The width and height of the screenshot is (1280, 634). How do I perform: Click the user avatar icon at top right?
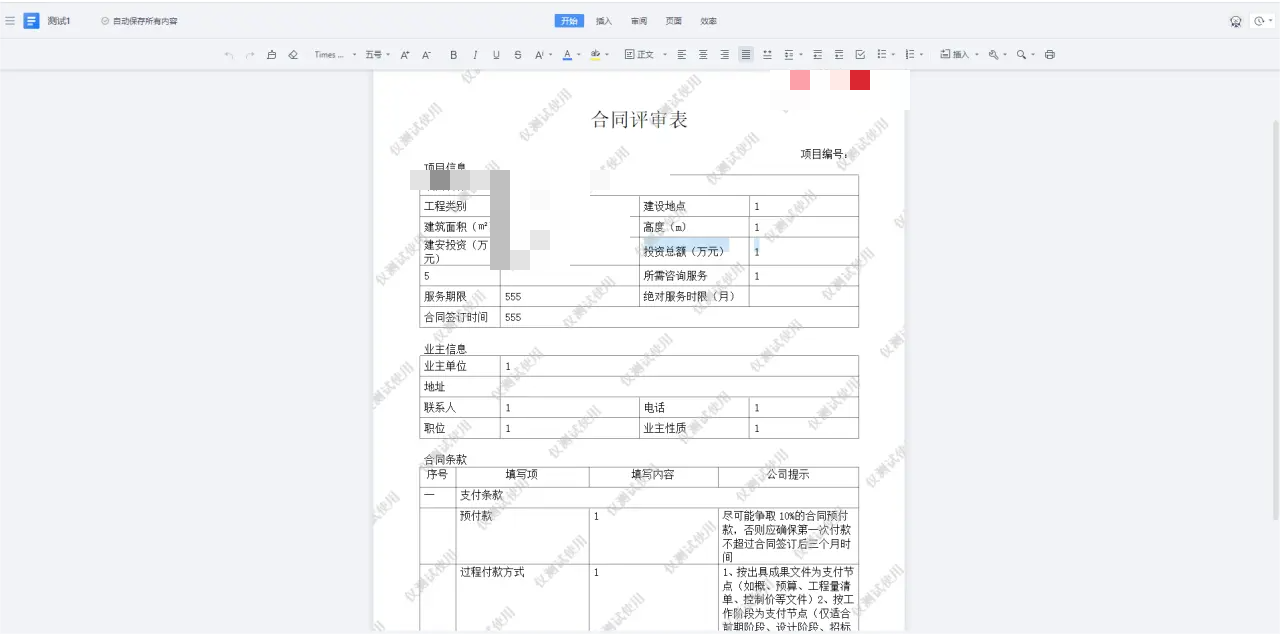coord(1236,21)
